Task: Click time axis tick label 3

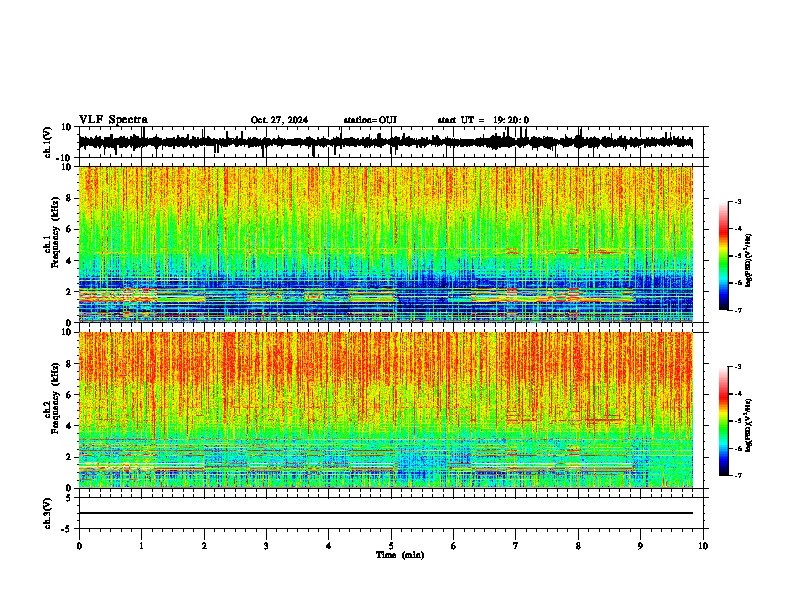Action: 266,546
